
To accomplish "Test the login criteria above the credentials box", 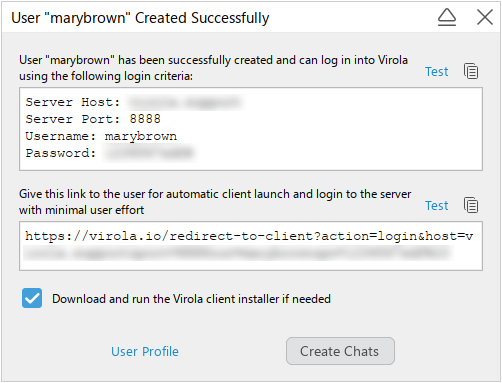I will pyautogui.click(x=436, y=72).
